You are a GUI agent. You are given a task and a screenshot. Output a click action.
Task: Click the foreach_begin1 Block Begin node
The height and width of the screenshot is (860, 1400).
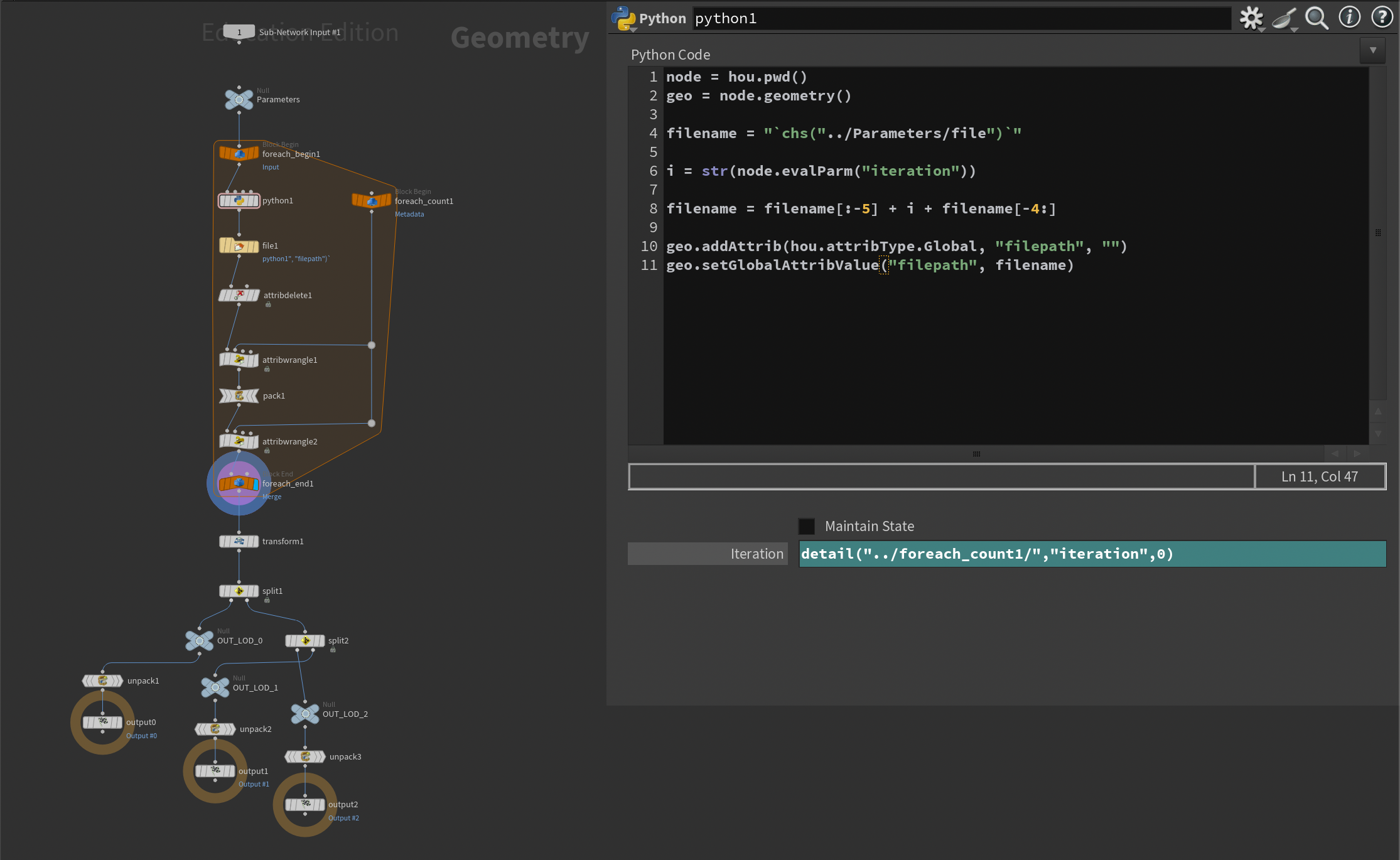pos(239,153)
